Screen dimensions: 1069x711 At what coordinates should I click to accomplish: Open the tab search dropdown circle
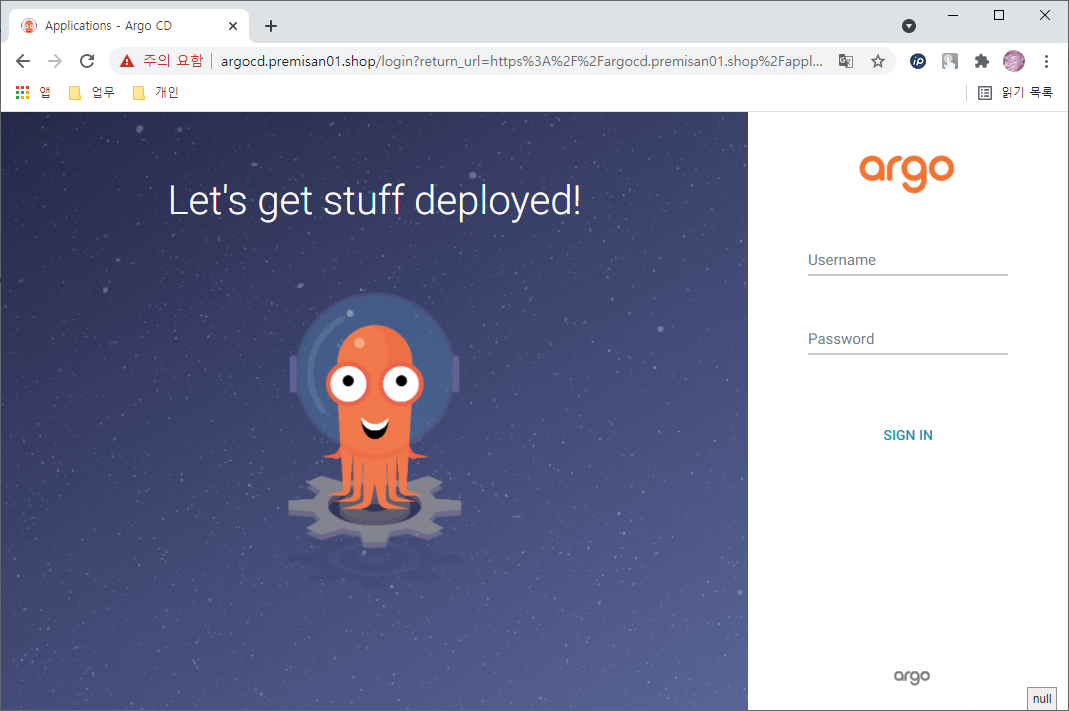click(x=909, y=26)
